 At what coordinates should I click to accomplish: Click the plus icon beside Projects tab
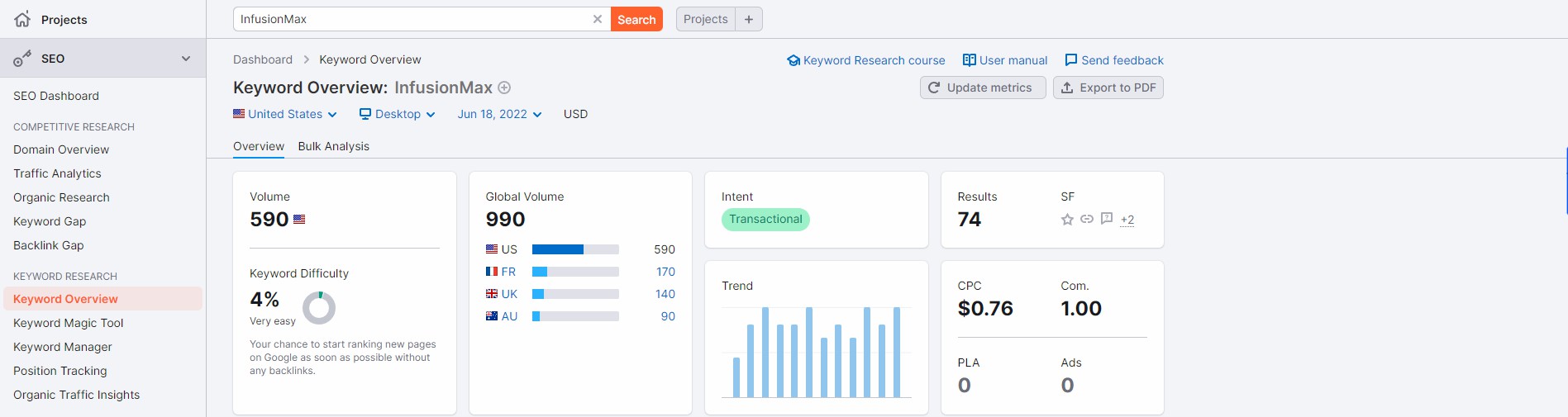(748, 19)
